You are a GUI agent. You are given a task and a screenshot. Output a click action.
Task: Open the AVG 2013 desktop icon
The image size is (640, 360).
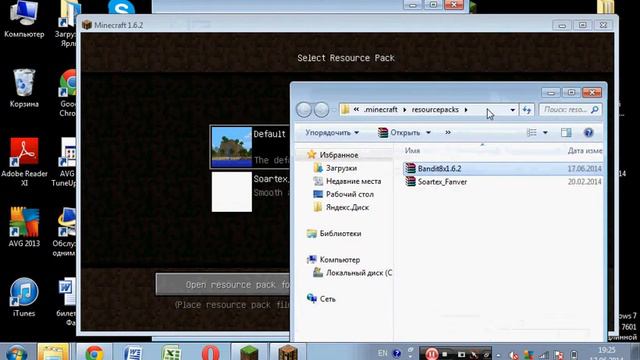tap(24, 227)
